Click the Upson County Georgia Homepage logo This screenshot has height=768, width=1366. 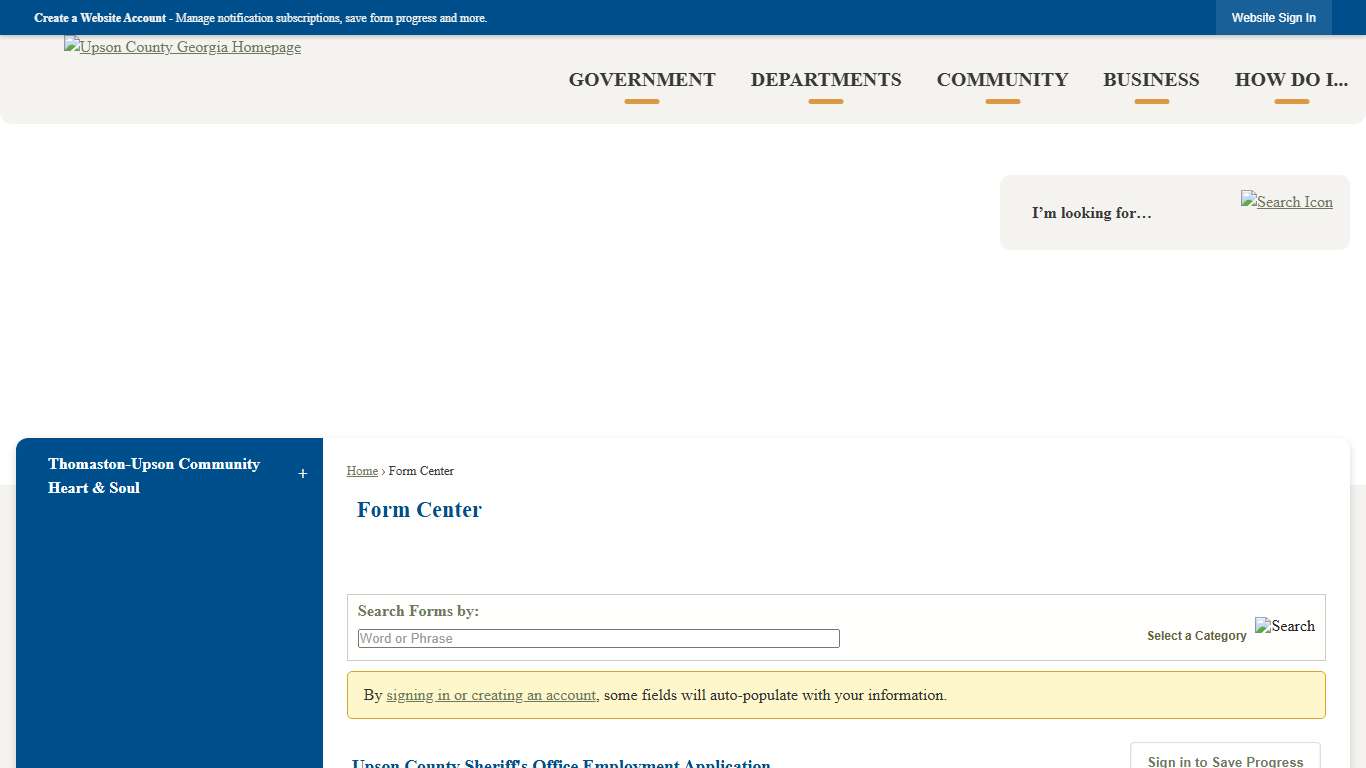coord(182,46)
